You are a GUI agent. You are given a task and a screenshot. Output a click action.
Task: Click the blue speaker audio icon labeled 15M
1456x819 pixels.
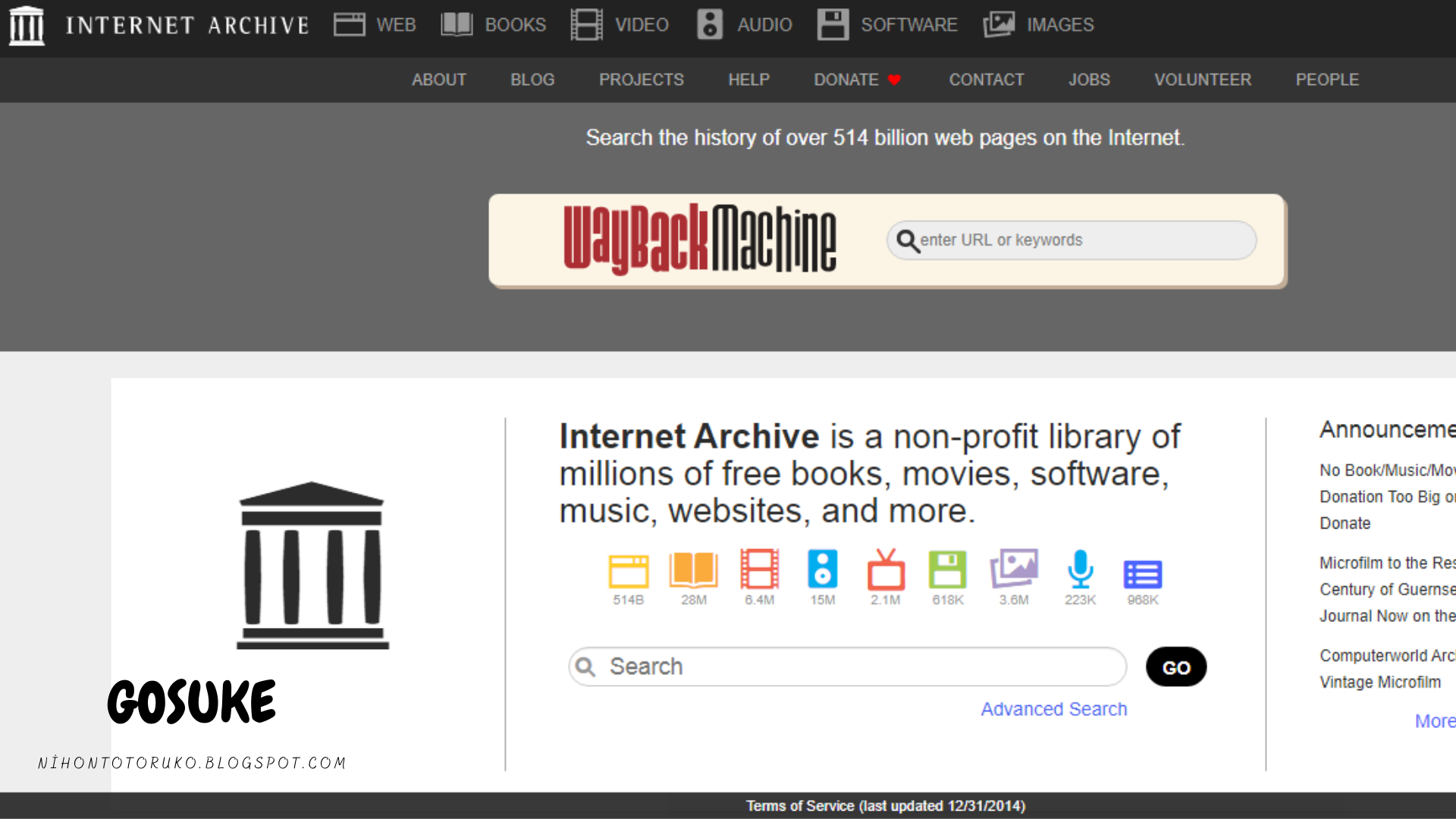click(x=822, y=570)
